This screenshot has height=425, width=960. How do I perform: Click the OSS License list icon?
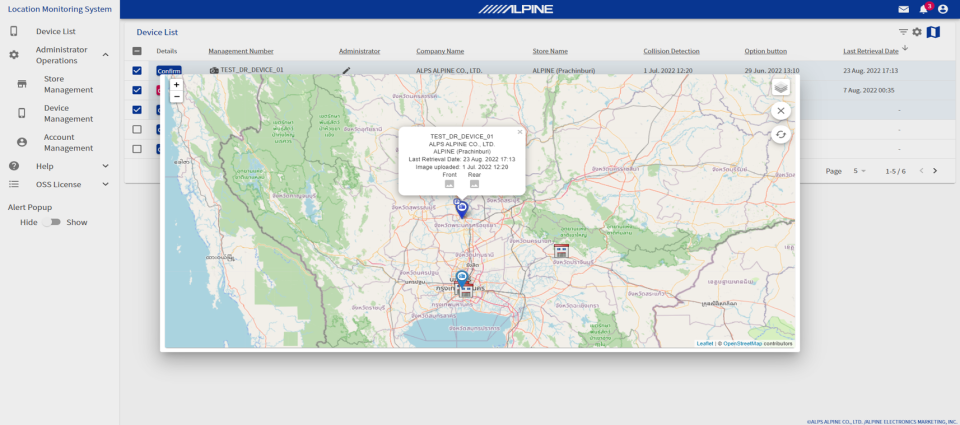click(14, 184)
